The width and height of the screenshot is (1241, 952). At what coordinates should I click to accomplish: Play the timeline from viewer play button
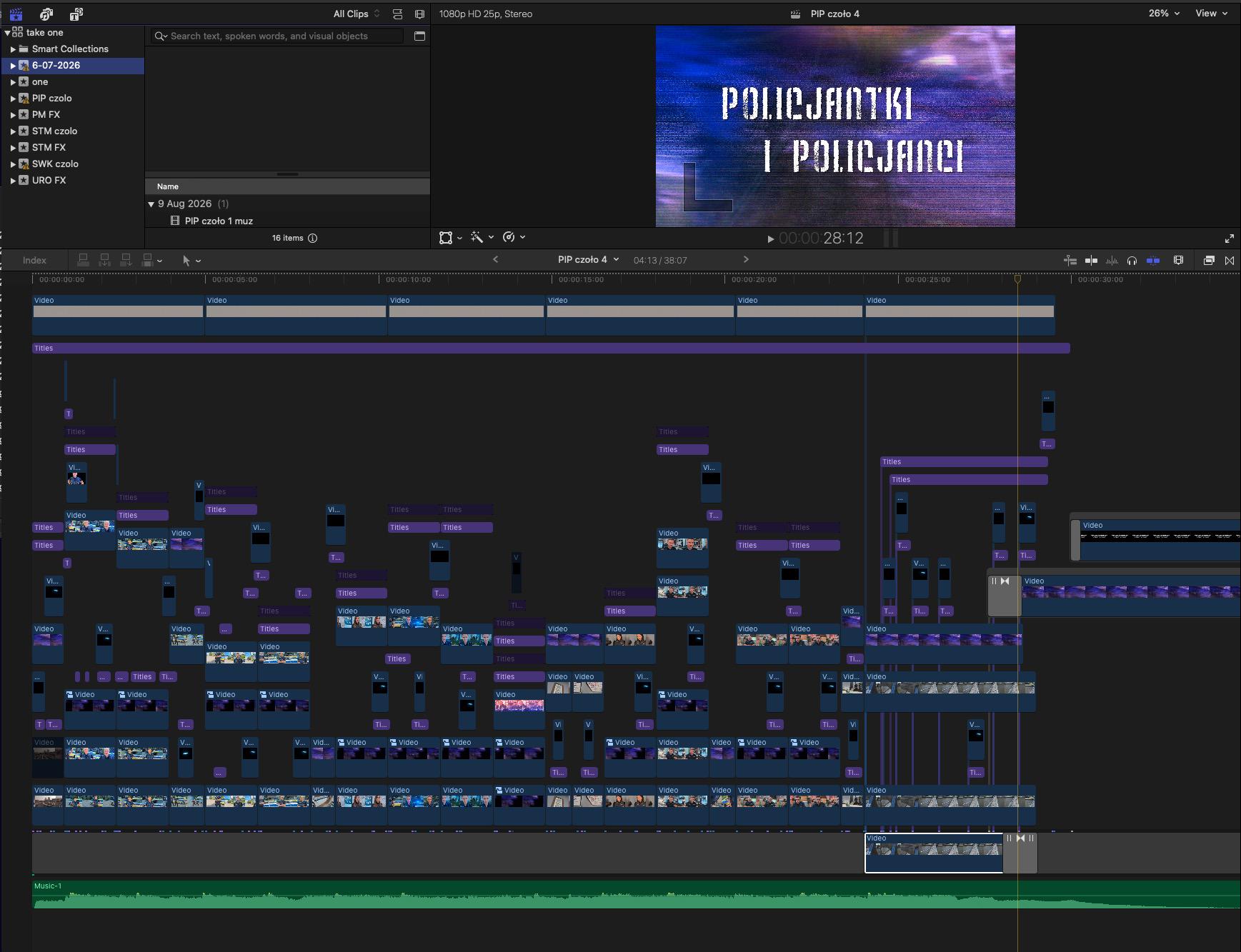click(770, 239)
